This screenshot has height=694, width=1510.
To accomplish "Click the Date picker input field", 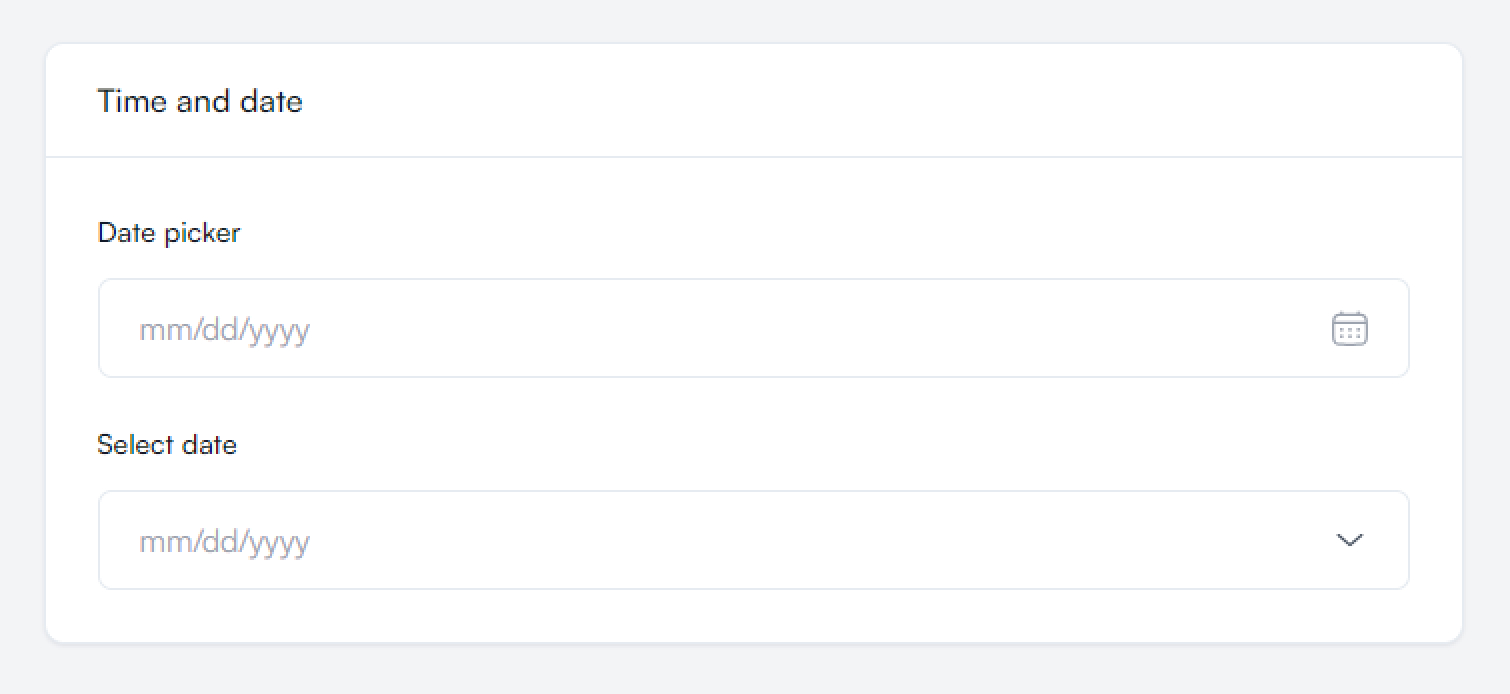I will click(700, 329).
